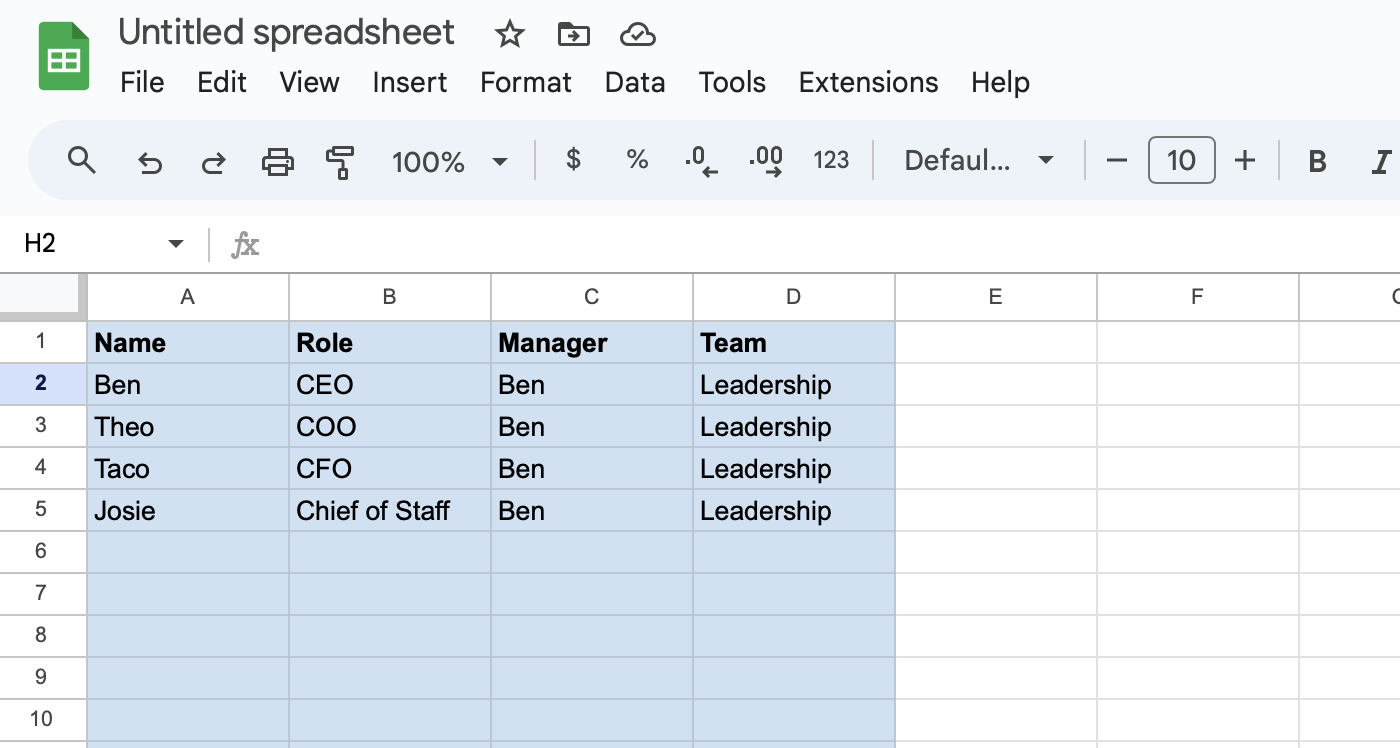Undo the last action

[149, 161]
